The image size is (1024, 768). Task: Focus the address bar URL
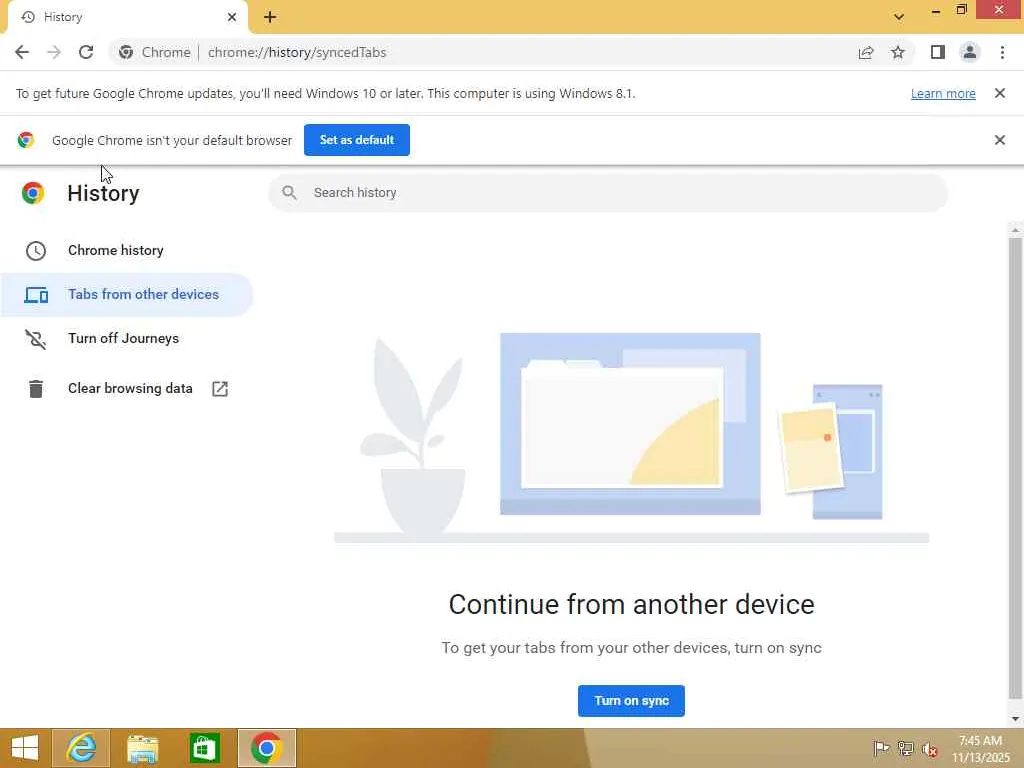[297, 52]
